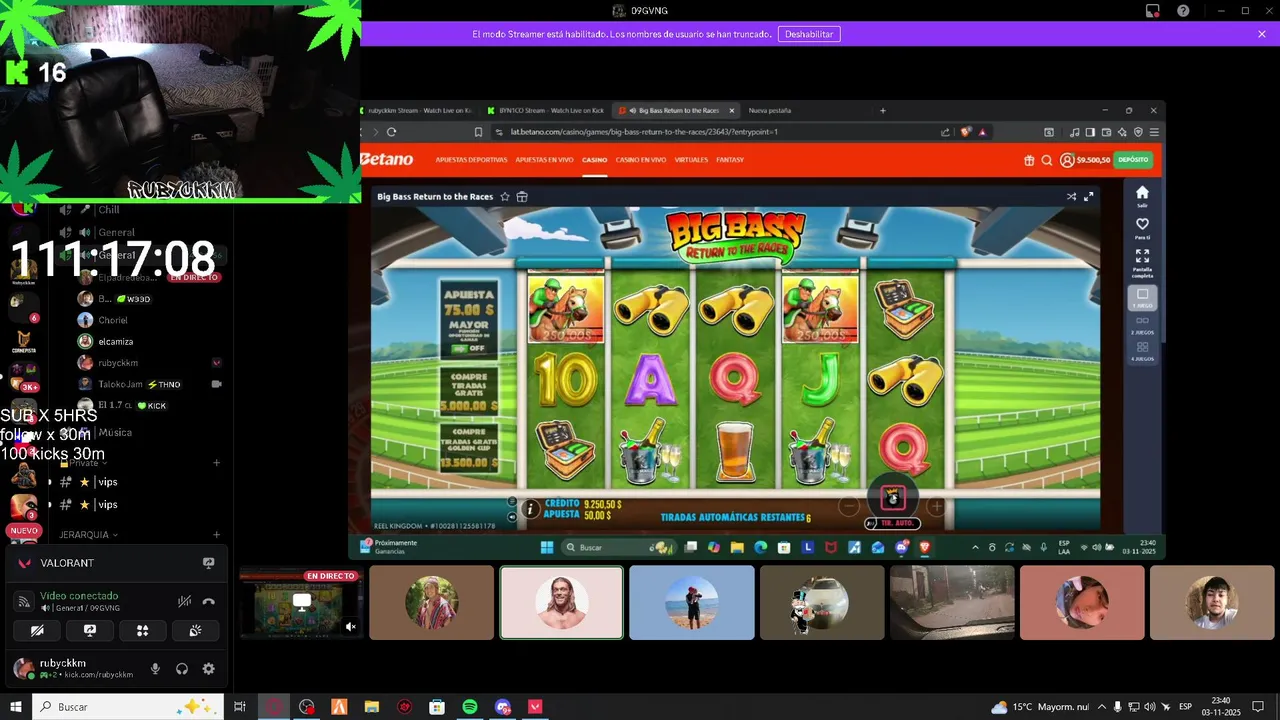Click VIRTUALES in streamed Betano page

pyautogui.click(x=691, y=160)
